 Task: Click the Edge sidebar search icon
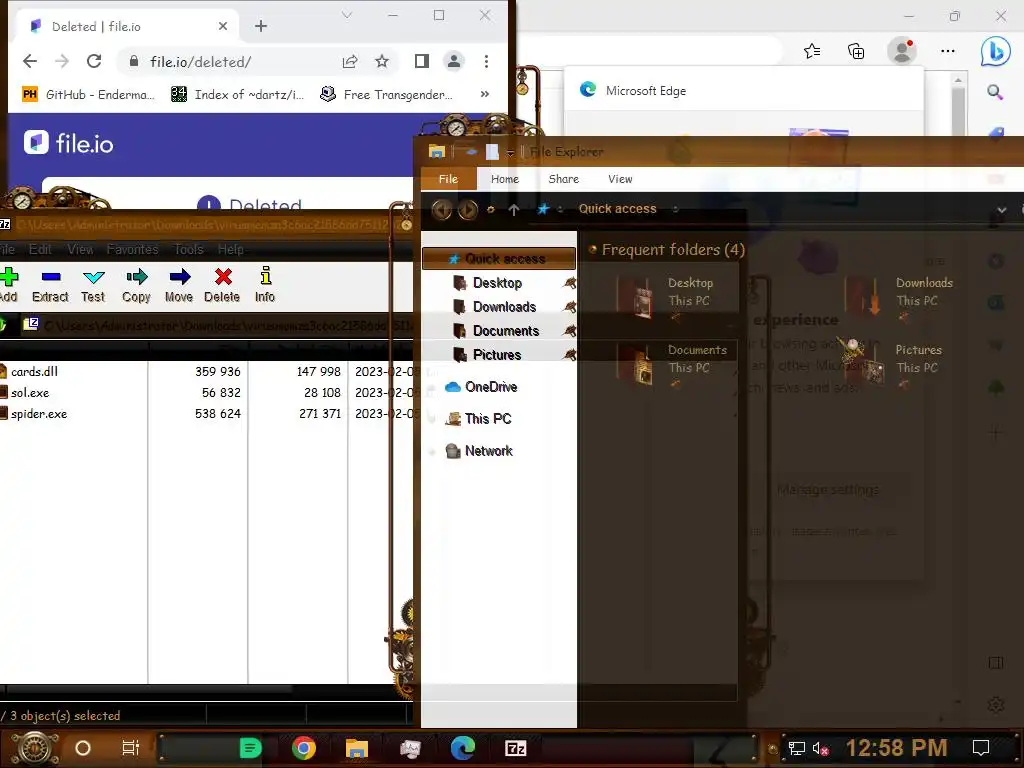click(x=995, y=91)
